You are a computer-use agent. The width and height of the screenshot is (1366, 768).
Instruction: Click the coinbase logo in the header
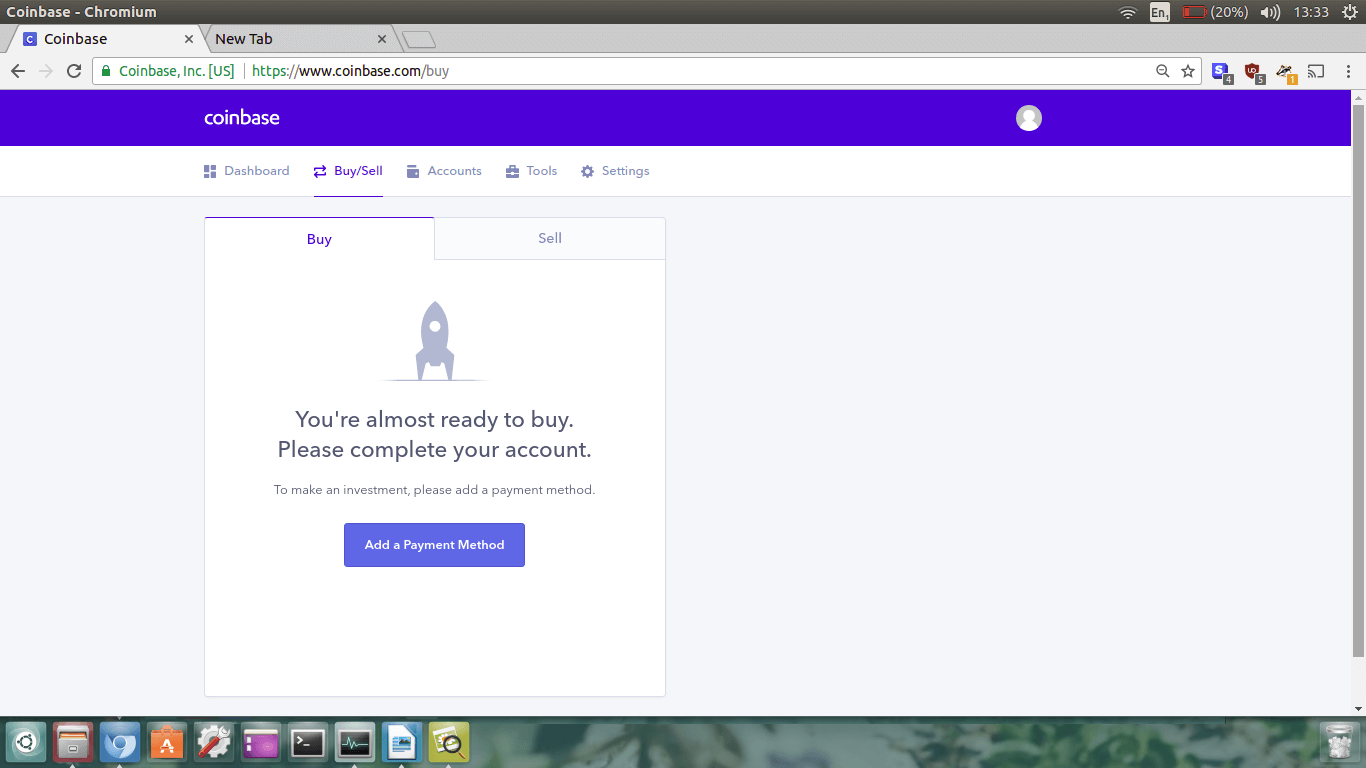242,117
